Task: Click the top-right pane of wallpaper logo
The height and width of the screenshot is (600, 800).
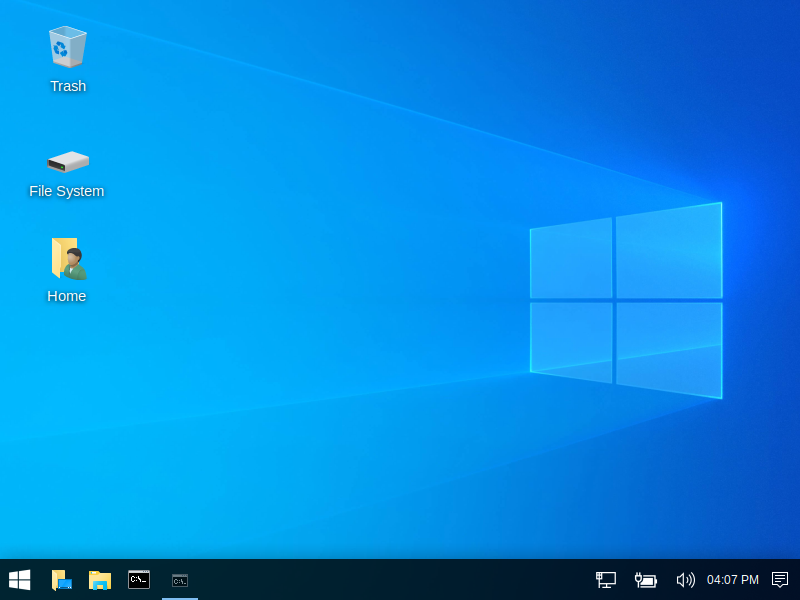Action: pyautogui.click(x=668, y=253)
